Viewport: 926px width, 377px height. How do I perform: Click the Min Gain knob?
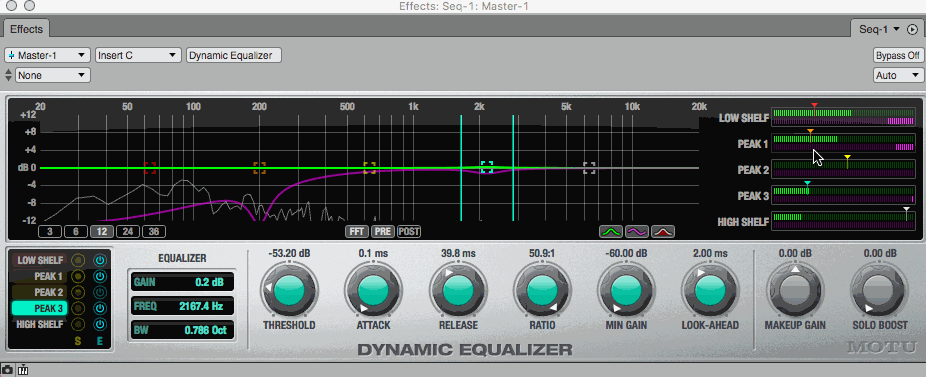[626, 291]
